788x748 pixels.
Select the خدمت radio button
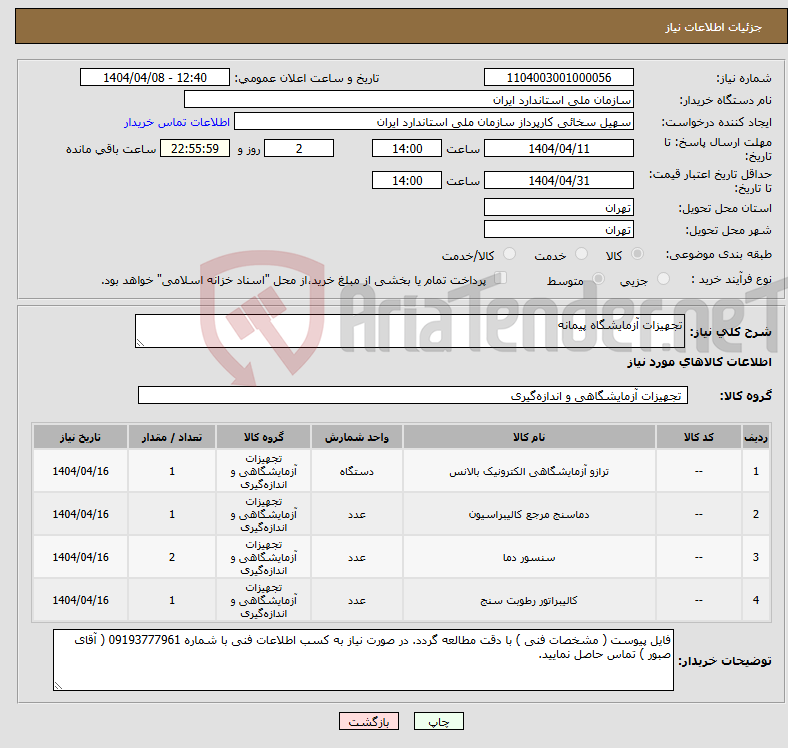pyautogui.click(x=581, y=254)
